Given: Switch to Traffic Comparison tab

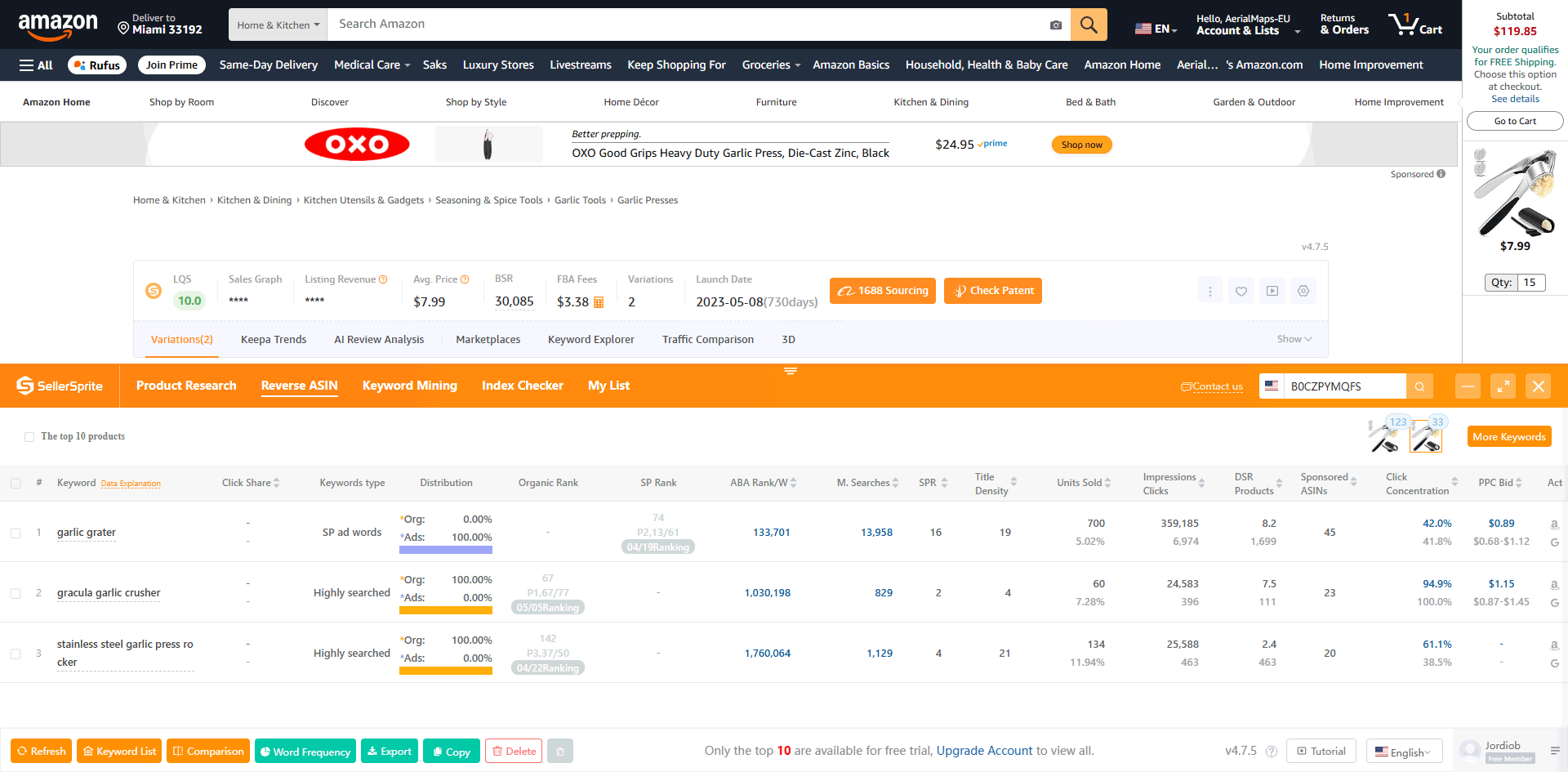Looking at the screenshot, I should point(708,340).
